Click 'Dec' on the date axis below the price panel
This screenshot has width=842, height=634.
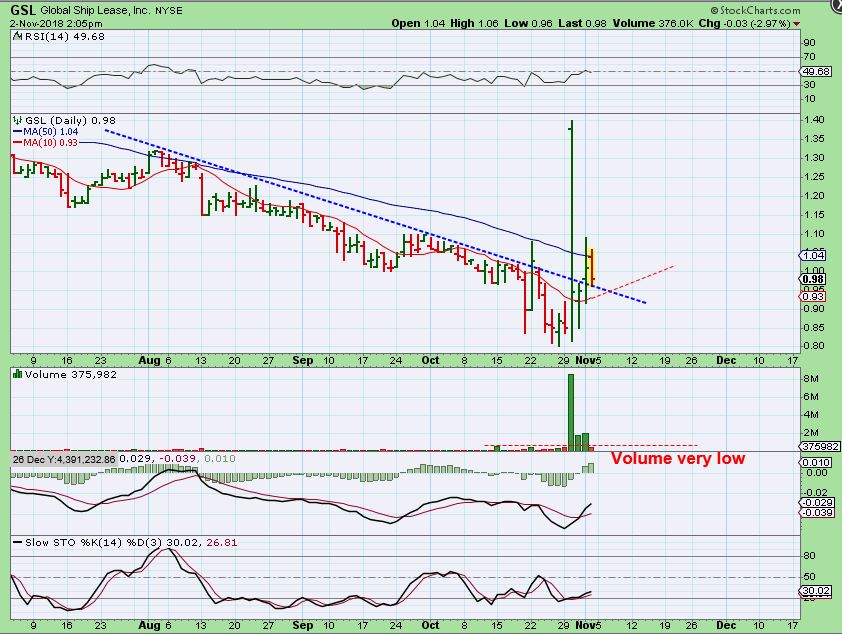pyautogui.click(x=726, y=361)
